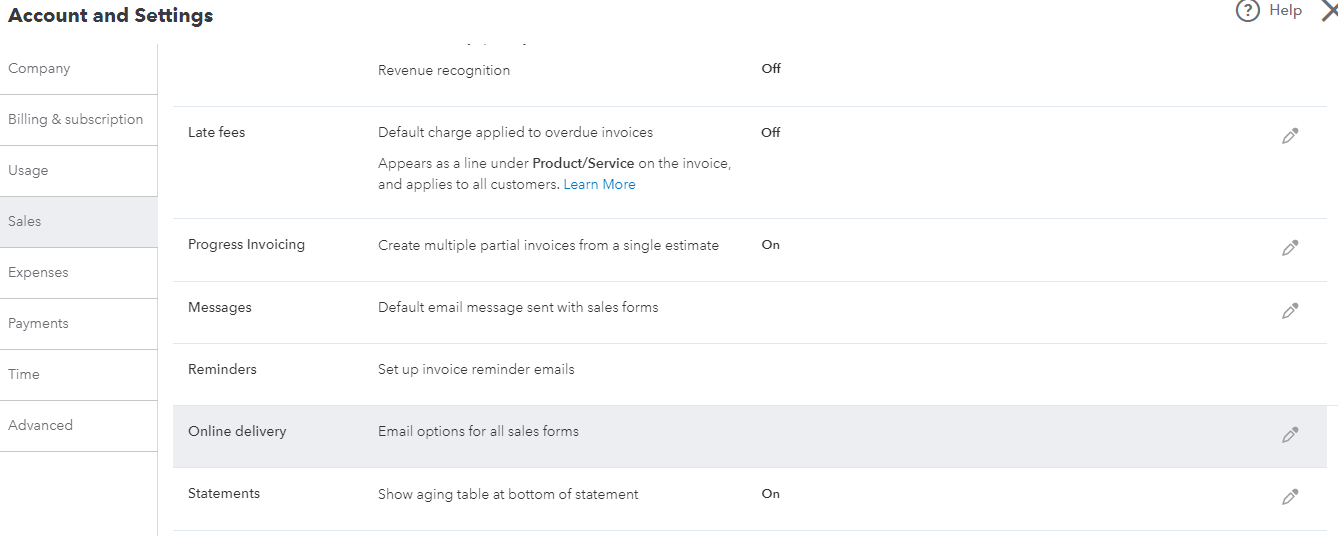Close the Account and Settings window
Screen dimensions: 1338x536
click(1329, 11)
